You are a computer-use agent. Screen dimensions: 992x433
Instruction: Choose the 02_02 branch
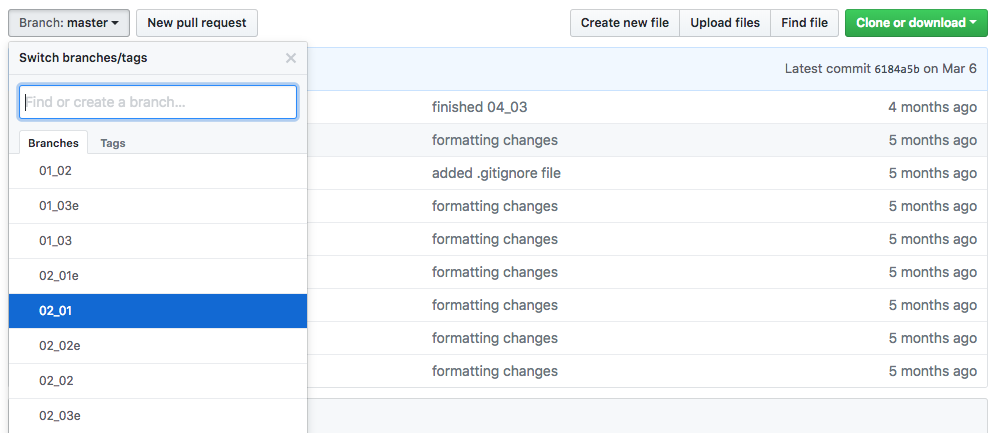[x=56, y=381]
